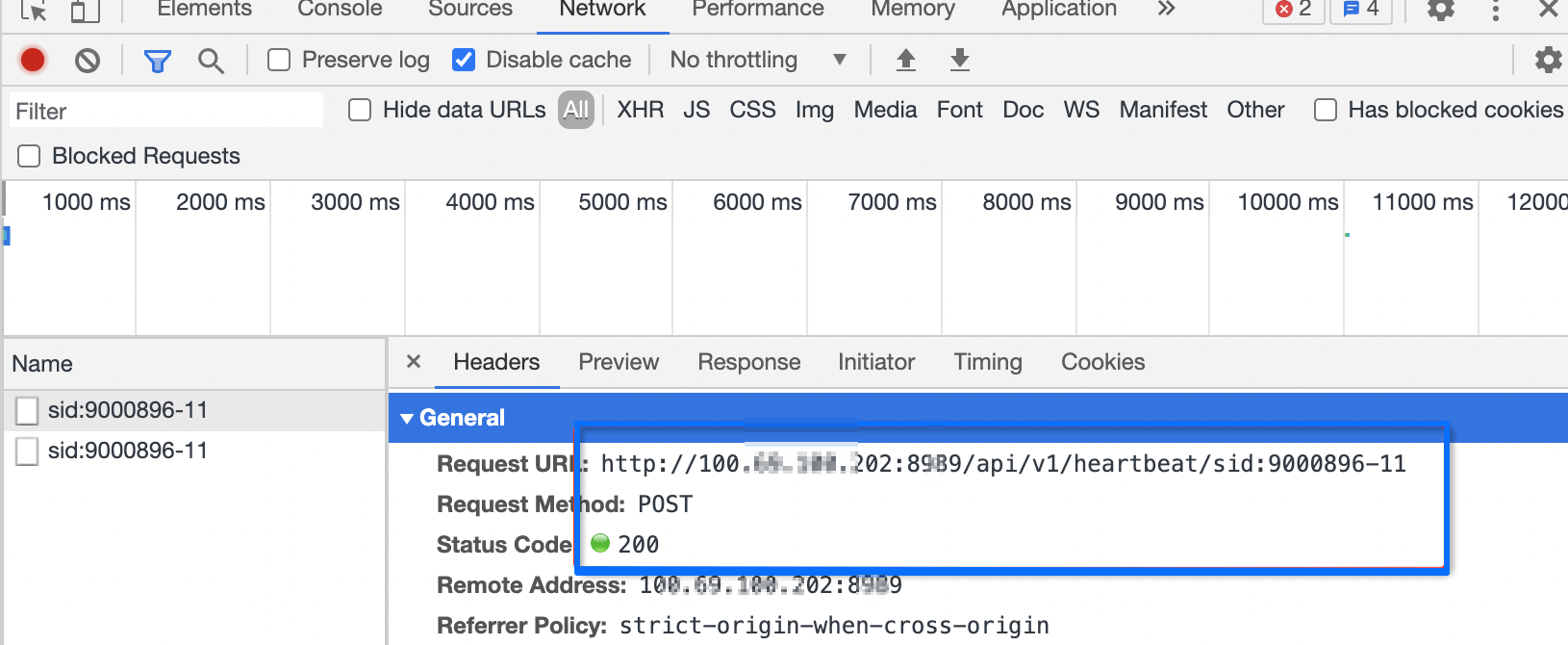The height and width of the screenshot is (645, 1568).
Task: Export HAR file with download arrow
Action: point(959,60)
